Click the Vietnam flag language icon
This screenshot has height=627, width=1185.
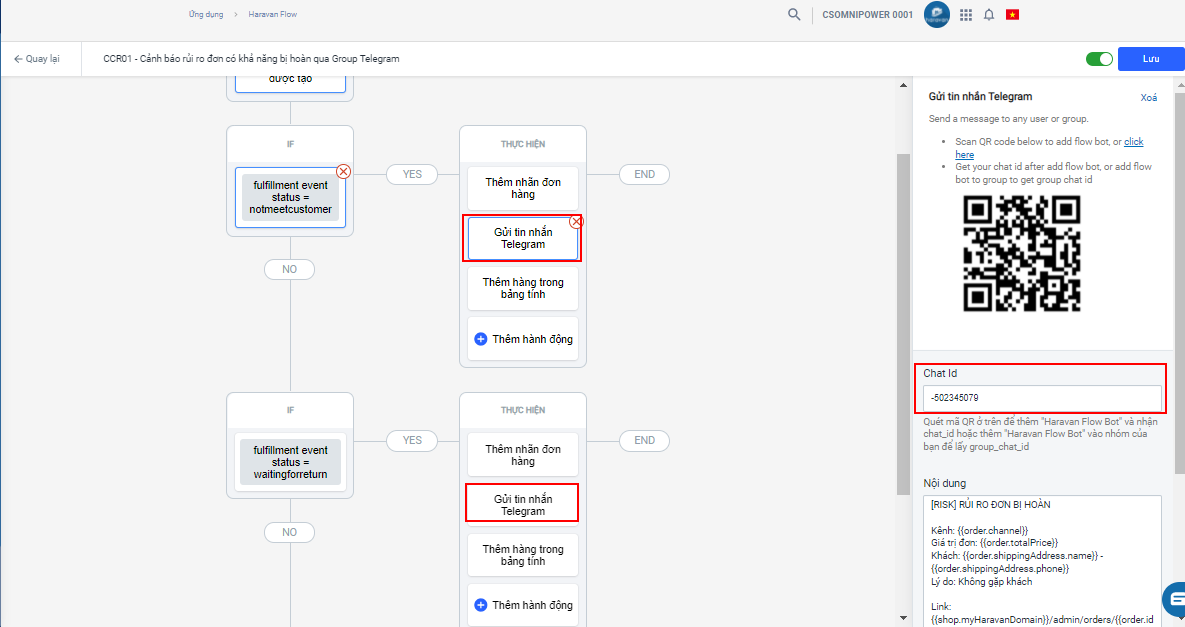(1012, 15)
